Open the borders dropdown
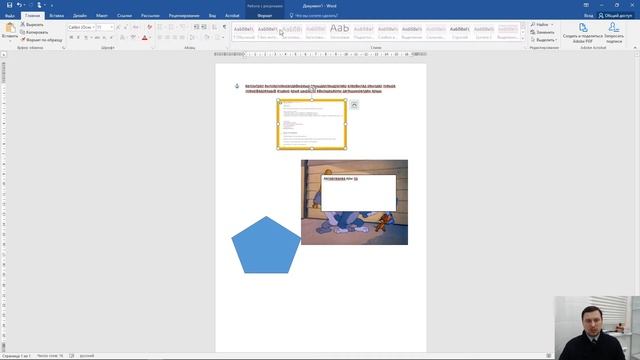The image size is (640, 360). pos(223,38)
